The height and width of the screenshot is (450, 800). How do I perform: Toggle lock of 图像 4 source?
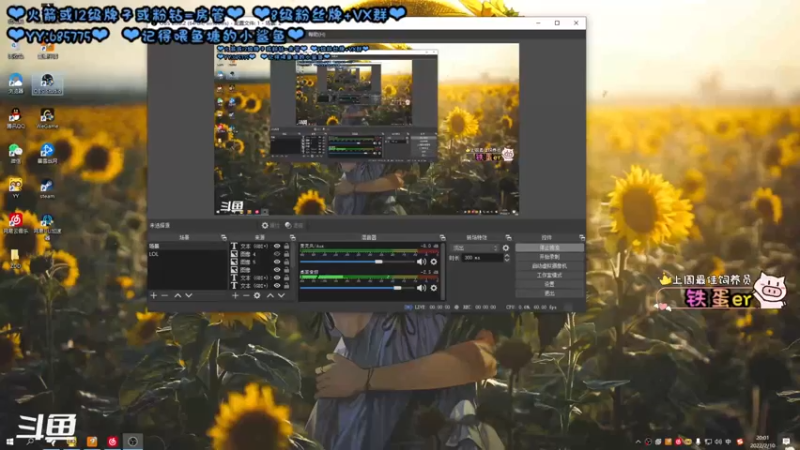tap(286, 254)
